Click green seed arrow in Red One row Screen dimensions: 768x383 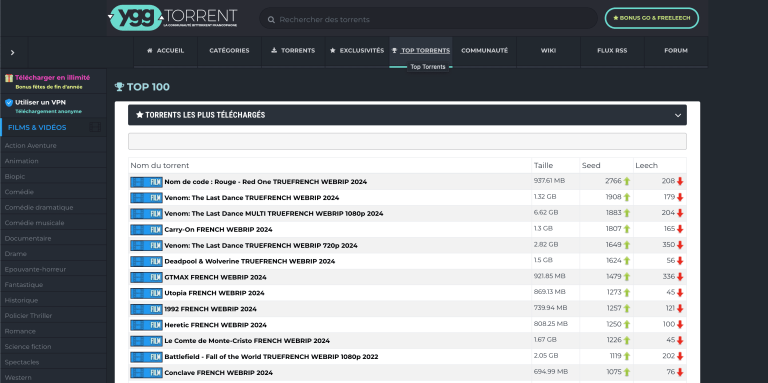coord(626,182)
